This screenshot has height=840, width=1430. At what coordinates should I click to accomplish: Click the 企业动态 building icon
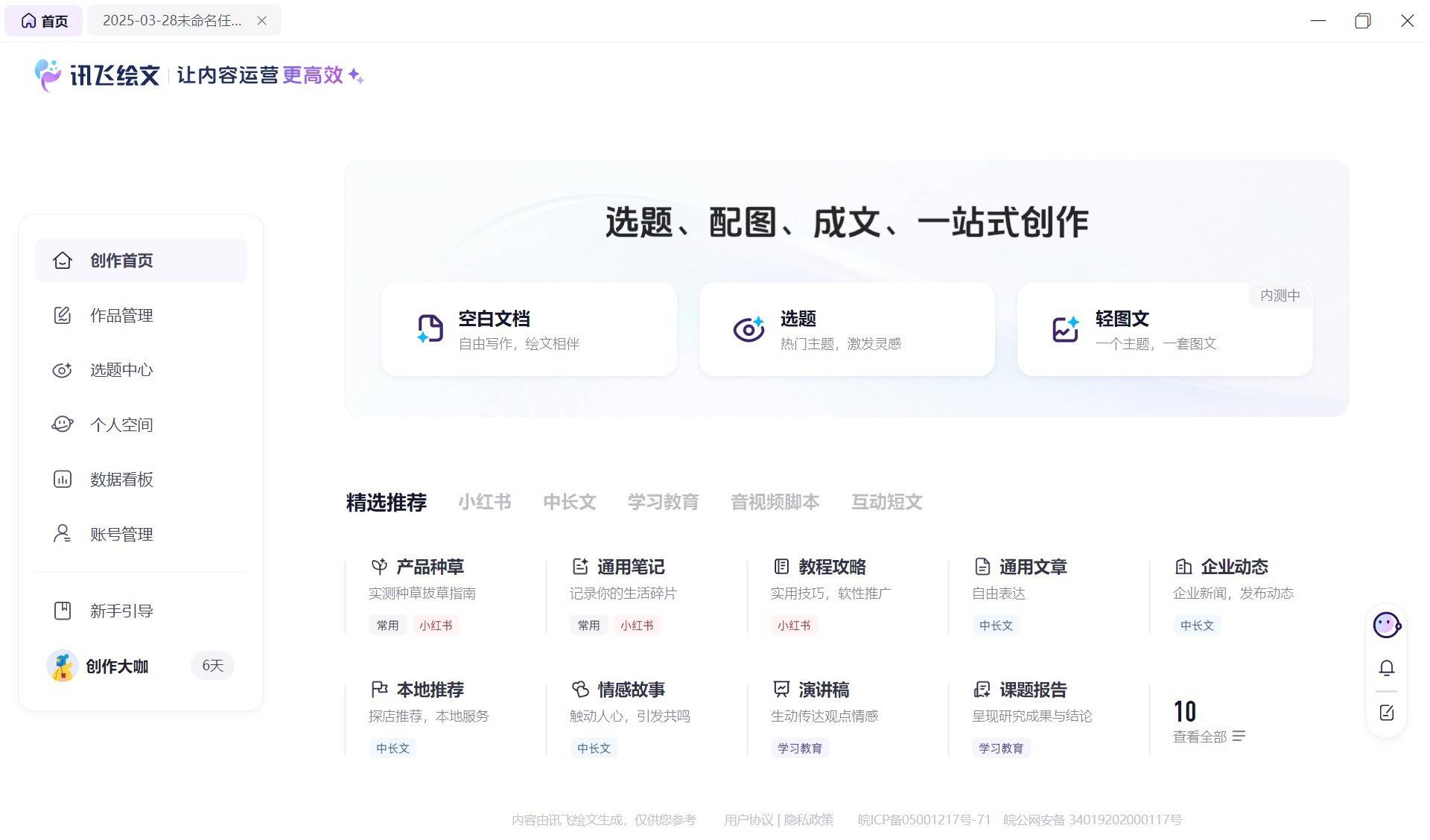click(x=1183, y=567)
